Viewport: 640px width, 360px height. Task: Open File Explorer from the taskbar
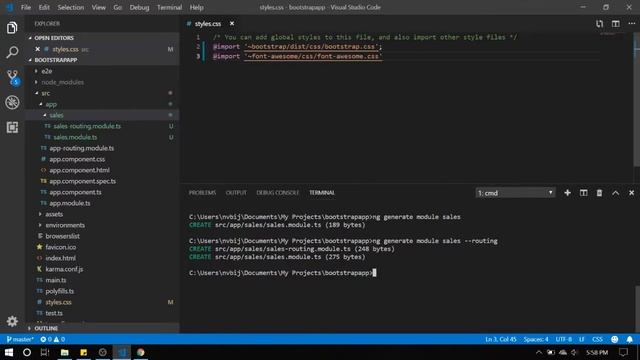click(x=64, y=352)
